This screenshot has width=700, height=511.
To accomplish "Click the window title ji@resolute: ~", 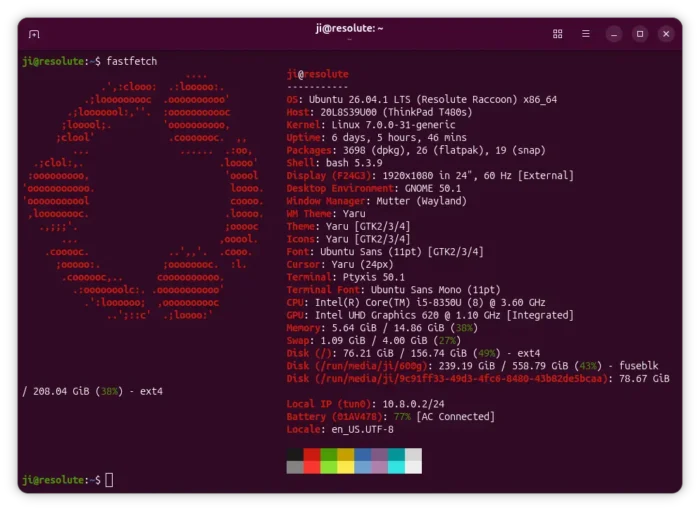I will [350, 29].
